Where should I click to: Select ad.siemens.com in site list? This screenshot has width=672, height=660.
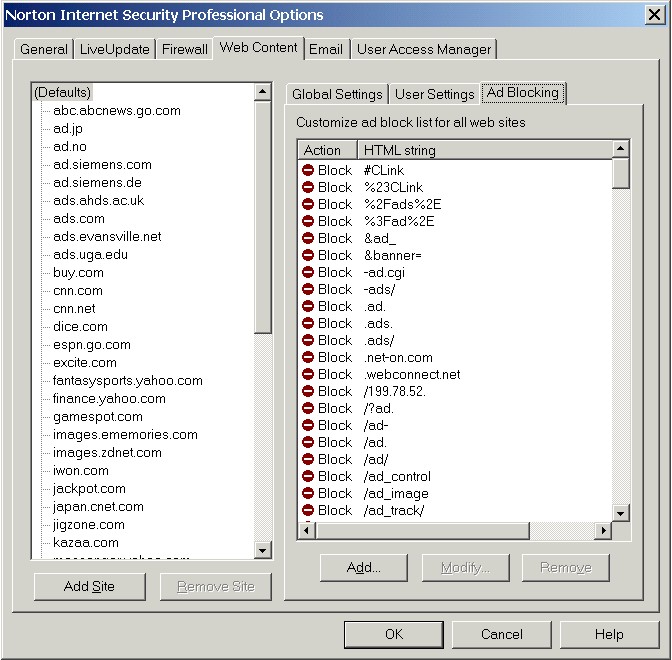click(102, 165)
